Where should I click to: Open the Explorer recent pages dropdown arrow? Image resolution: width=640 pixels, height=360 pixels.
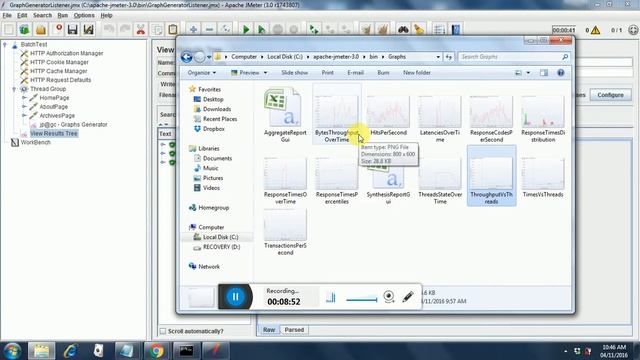tap(209, 57)
